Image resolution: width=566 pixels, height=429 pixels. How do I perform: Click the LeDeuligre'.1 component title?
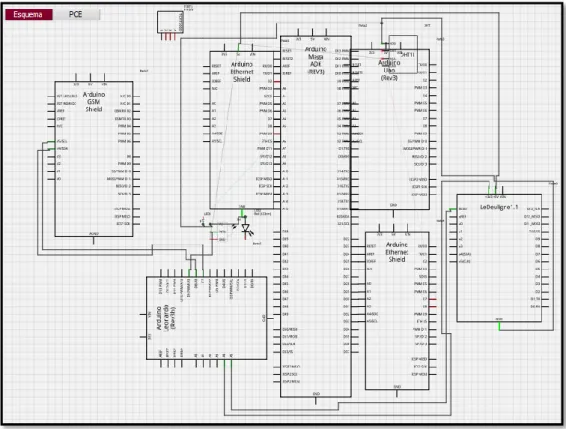click(499, 207)
